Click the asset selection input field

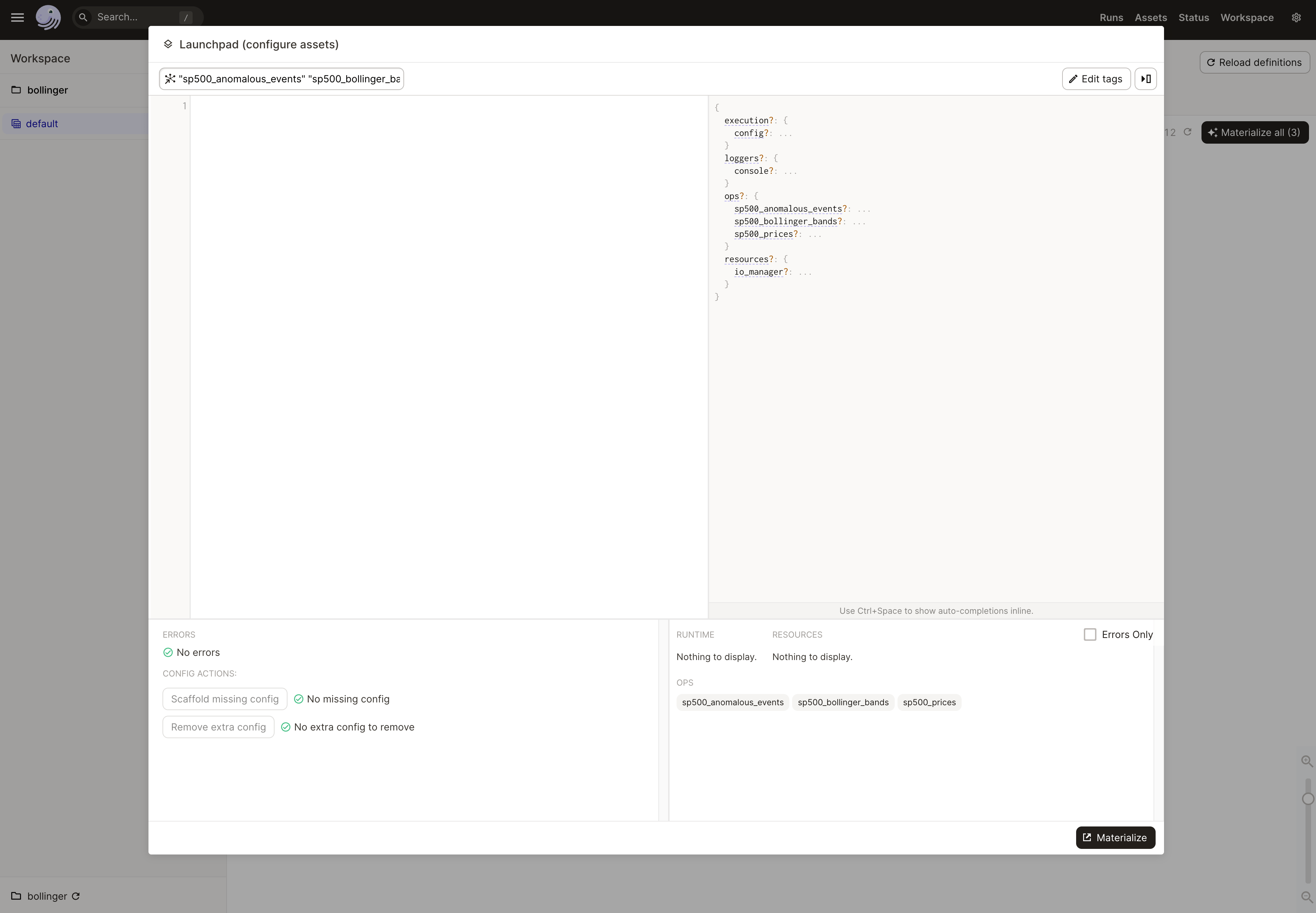point(281,79)
